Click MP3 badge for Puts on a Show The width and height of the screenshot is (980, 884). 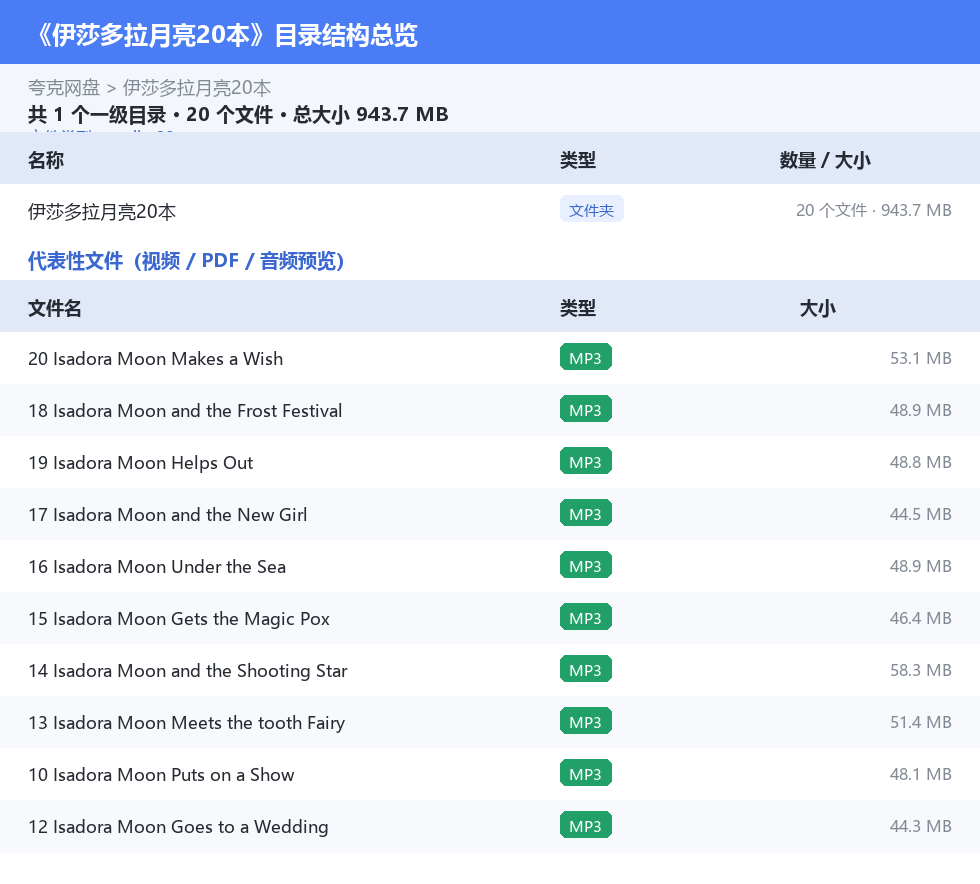pos(586,773)
